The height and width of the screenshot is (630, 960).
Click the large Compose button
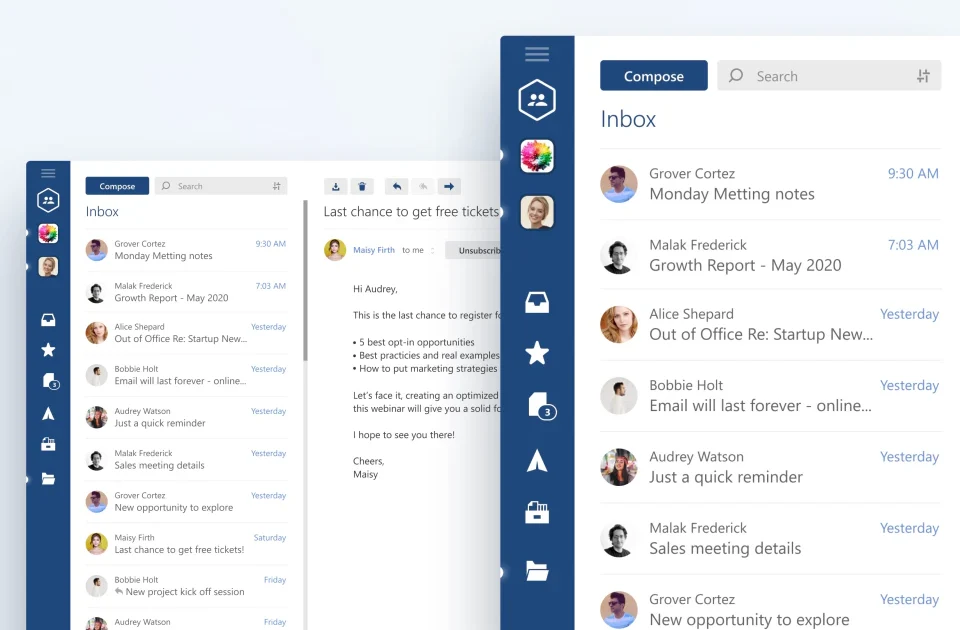pos(654,75)
